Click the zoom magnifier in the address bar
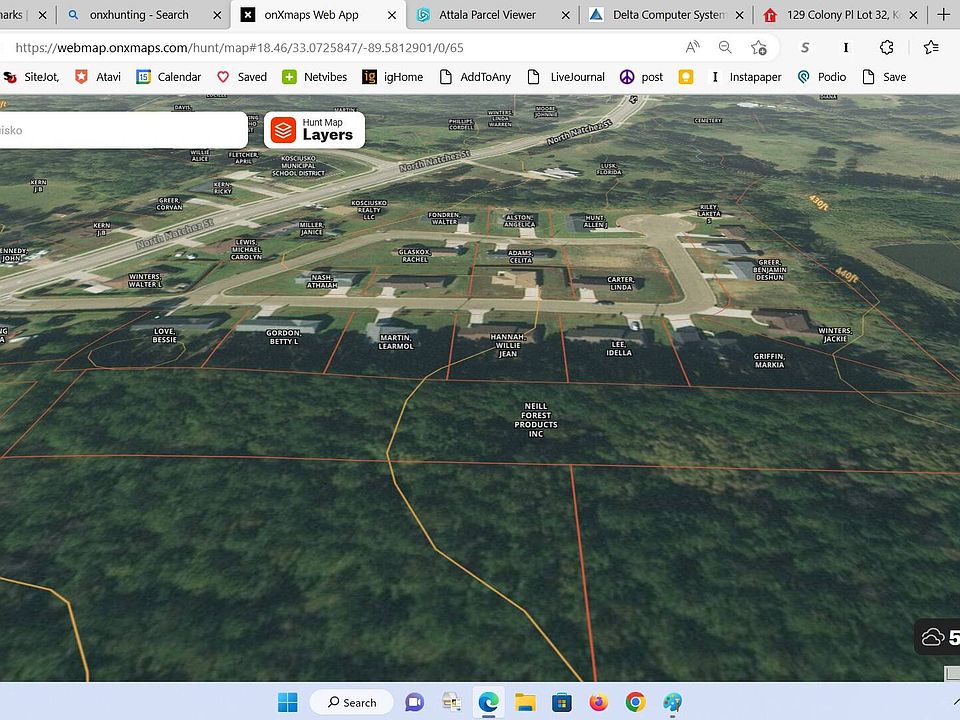 pyautogui.click(x=725, y=47)
